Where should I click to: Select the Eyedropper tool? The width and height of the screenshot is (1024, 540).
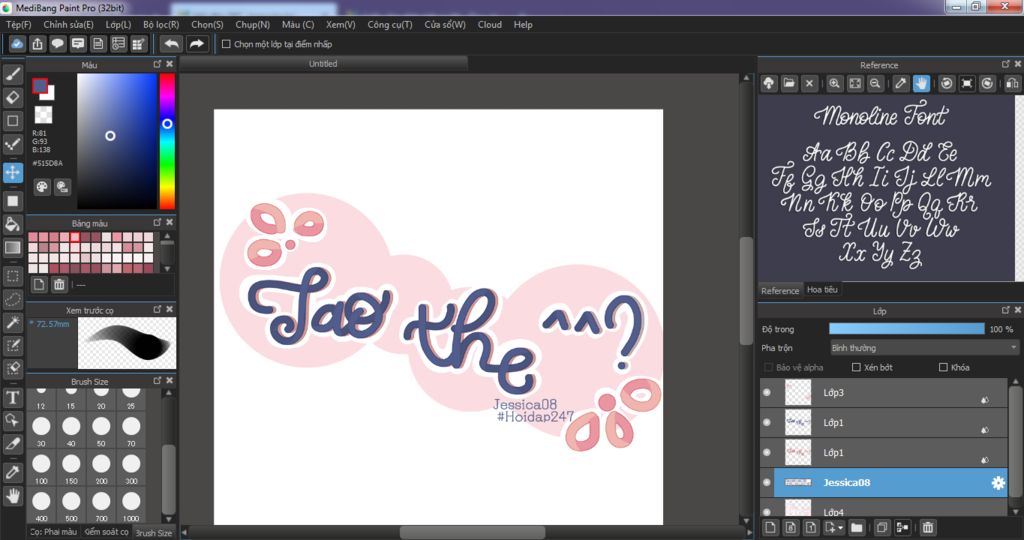click(12, 472)
